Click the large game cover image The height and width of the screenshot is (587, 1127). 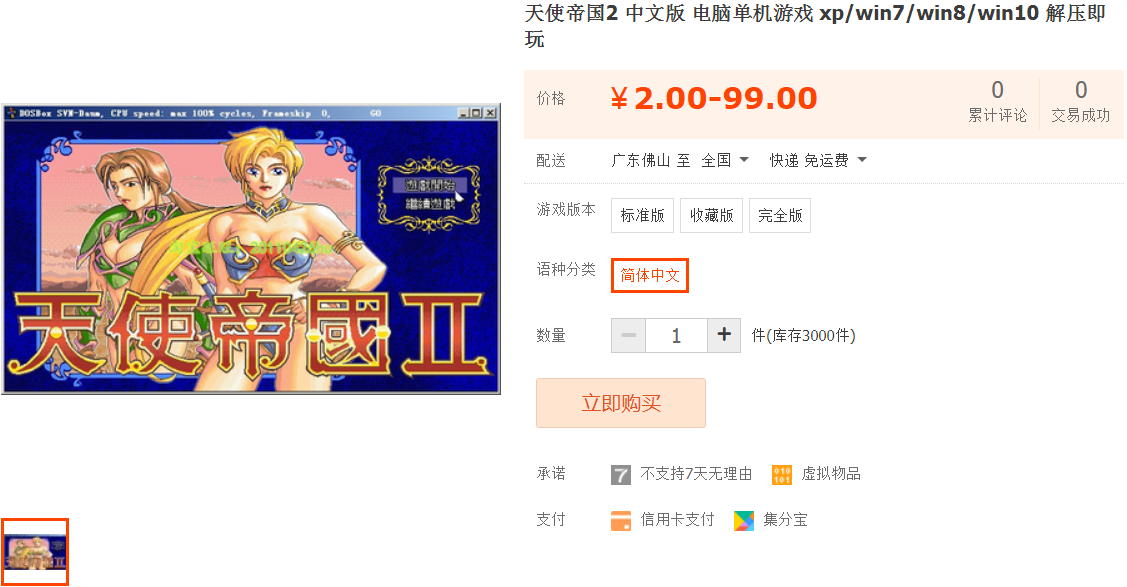tap(251, 249)
